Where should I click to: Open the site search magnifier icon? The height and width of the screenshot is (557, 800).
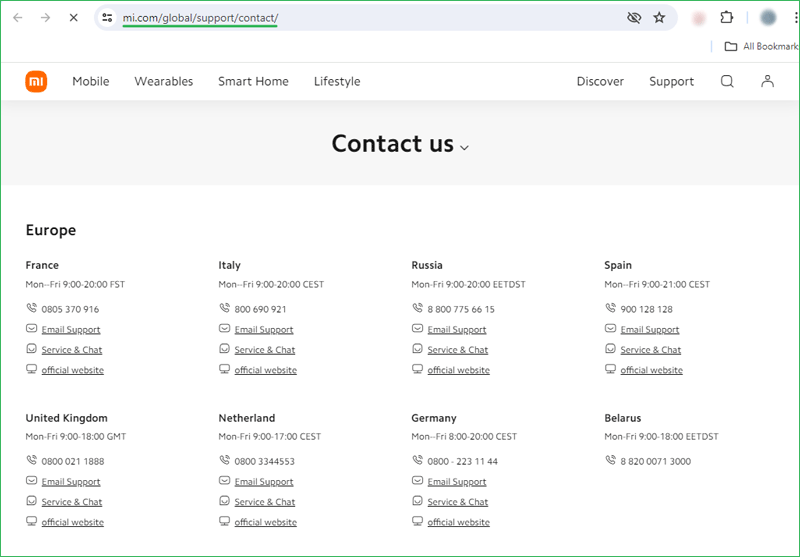pos(727,81)
